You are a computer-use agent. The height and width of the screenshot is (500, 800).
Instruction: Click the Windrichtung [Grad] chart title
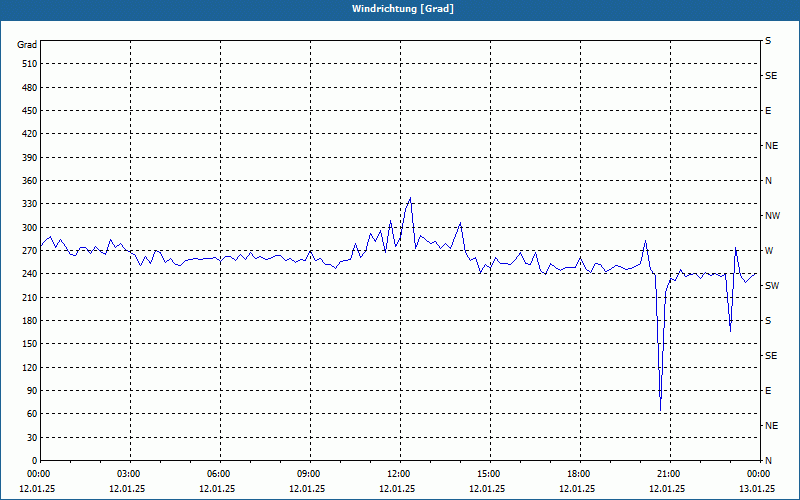403,9
